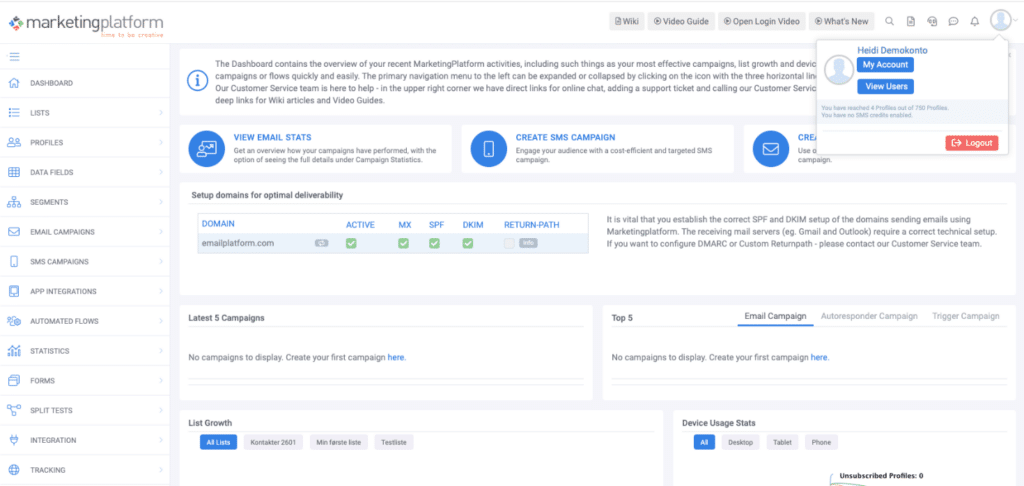
Task: Click the App Integrations tablet icon
Action: (x=14, y=291)
